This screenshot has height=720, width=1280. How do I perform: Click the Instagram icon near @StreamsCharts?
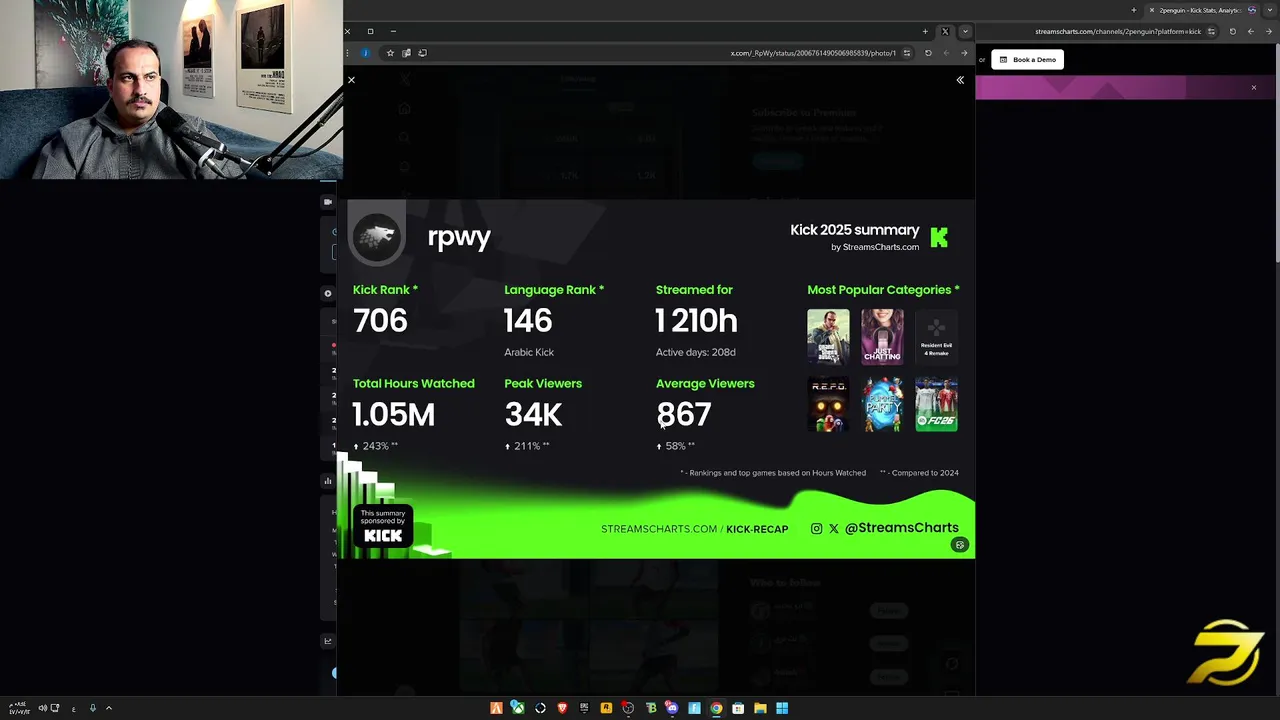click(816, 529)
